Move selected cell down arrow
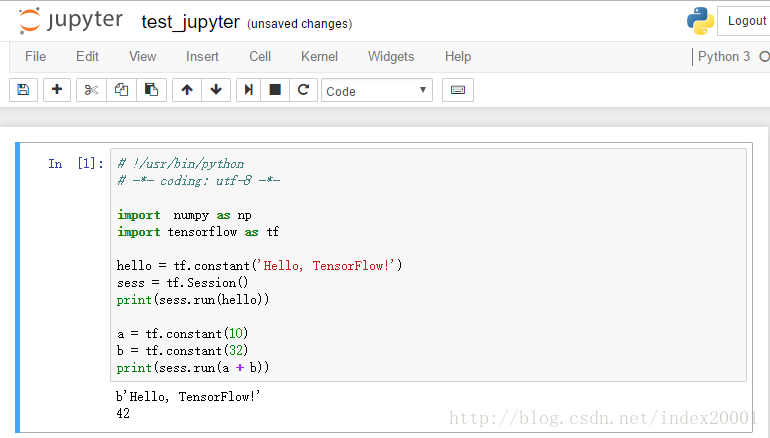 216,90
